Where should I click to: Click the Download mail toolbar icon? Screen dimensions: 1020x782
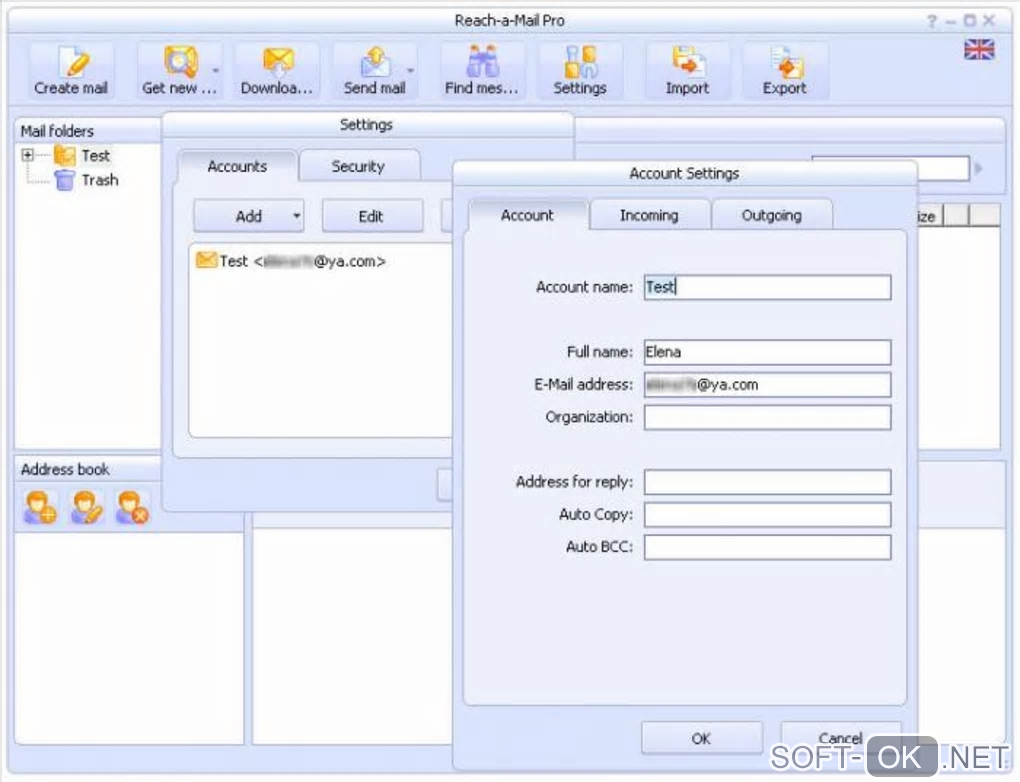(x=277, y=70)
